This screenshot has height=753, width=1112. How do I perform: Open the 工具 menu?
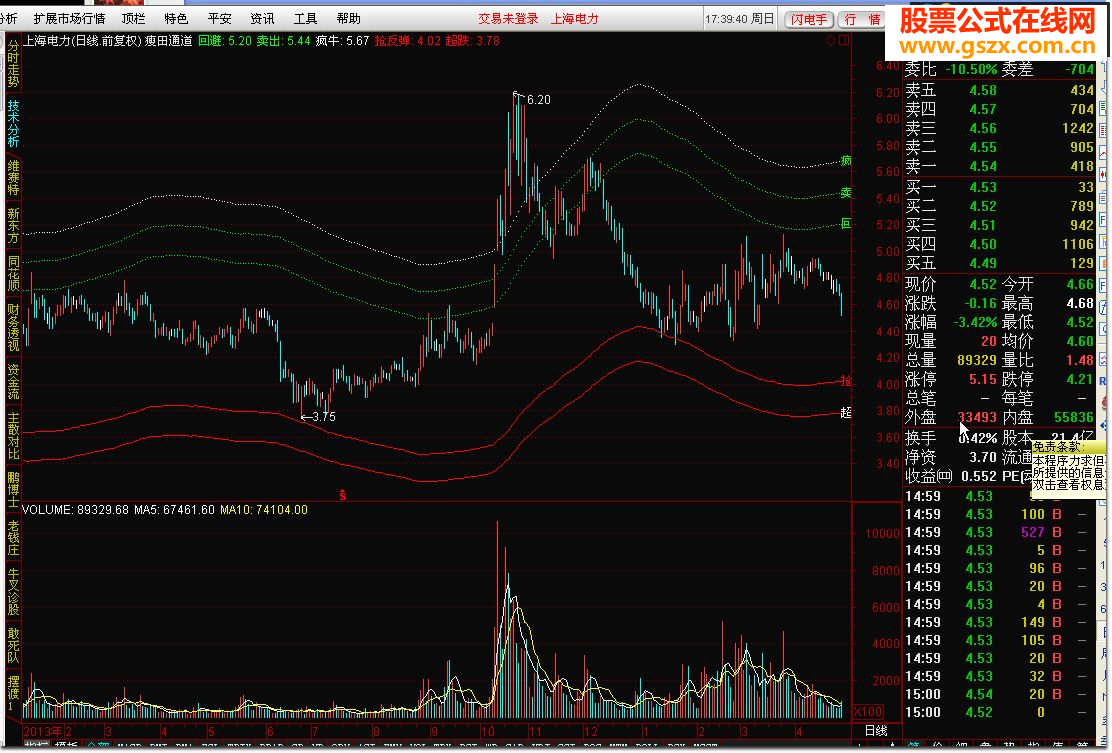[306, 18]
